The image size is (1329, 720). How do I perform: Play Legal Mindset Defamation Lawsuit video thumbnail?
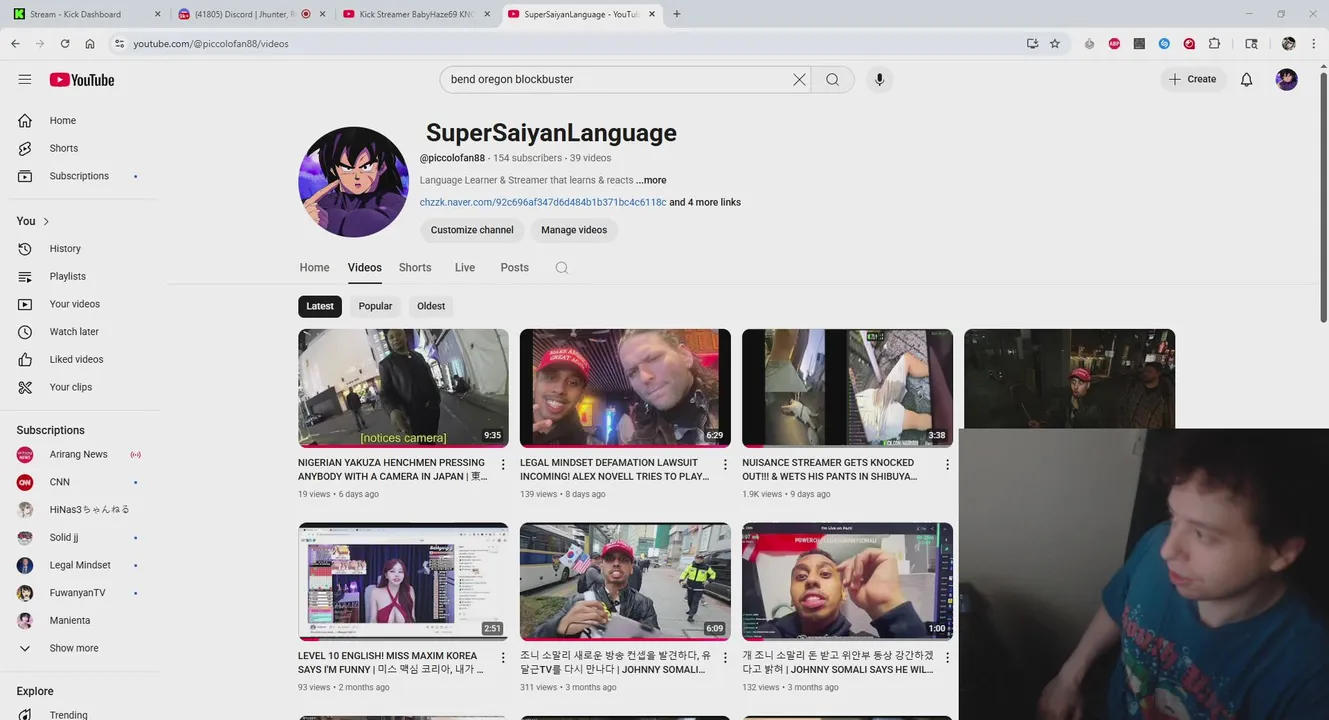tap(625, 388)
